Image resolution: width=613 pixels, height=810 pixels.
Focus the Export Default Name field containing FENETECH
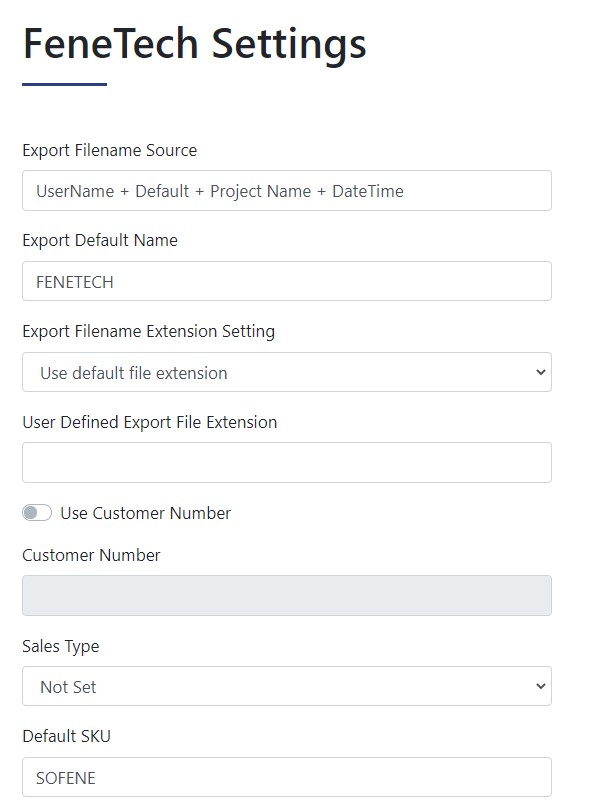pos(287,282)
